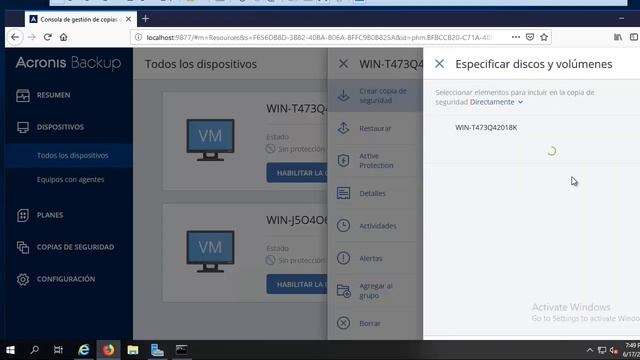This screenshot has width=640, height=360.
Task: Close the Especificar discos y volúmenes panel
Action: (440, 64)
